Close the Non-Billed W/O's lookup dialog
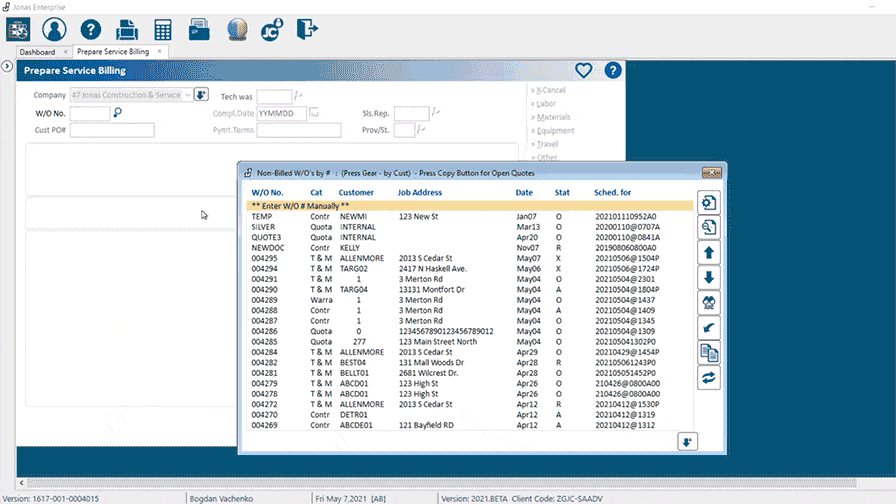896x504 pixels. [711, 173]
